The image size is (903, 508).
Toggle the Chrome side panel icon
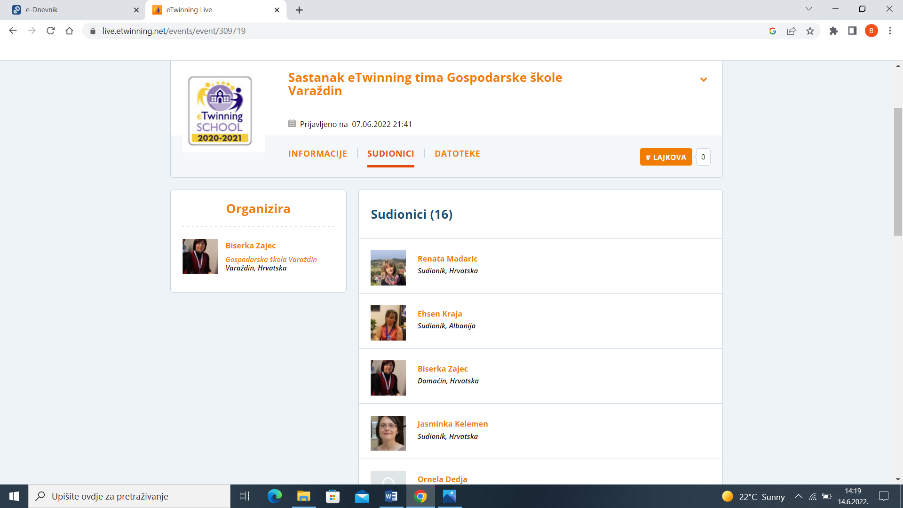click(852, 31)
